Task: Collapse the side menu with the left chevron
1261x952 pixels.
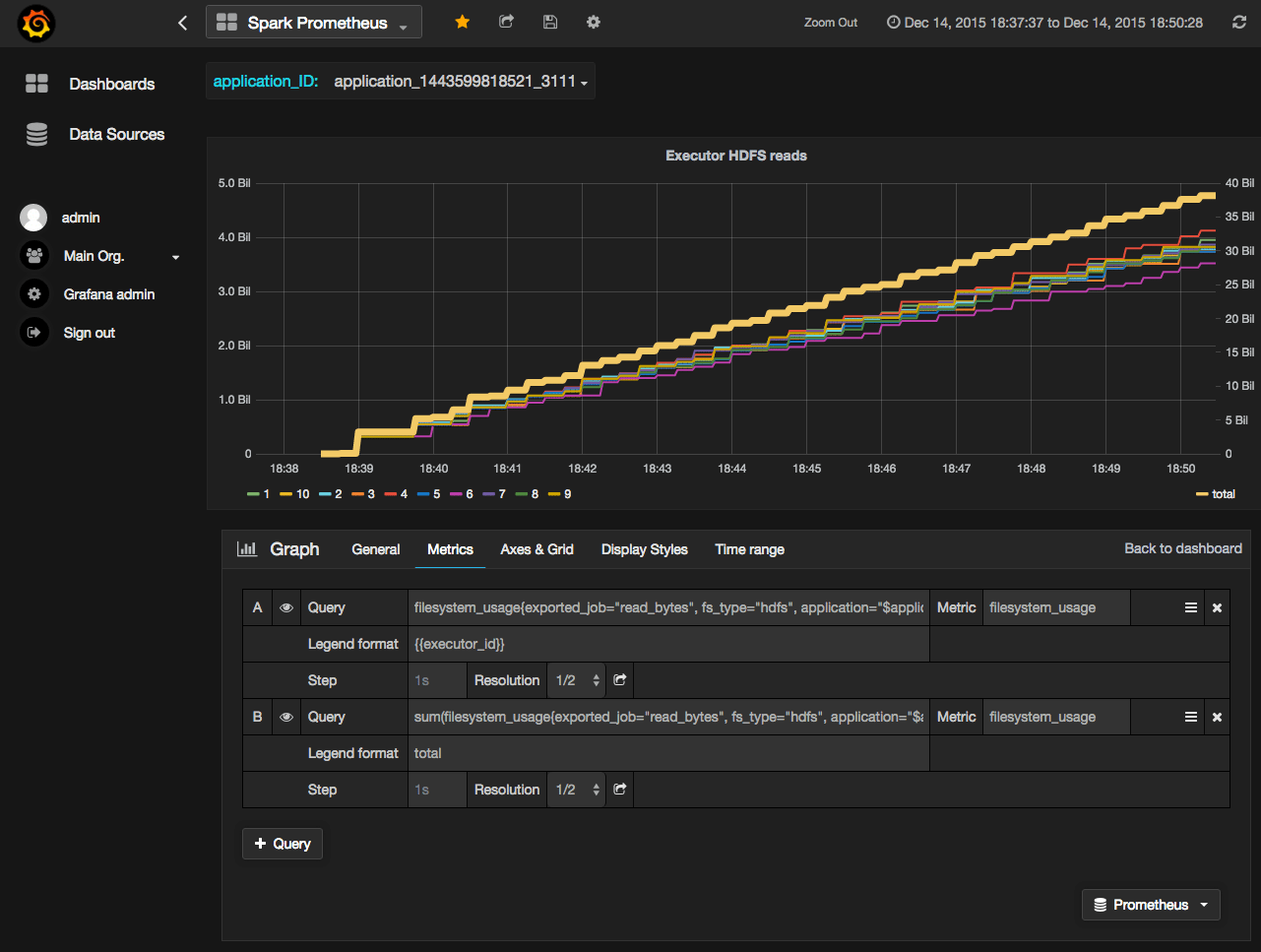Action: point(182,21)
